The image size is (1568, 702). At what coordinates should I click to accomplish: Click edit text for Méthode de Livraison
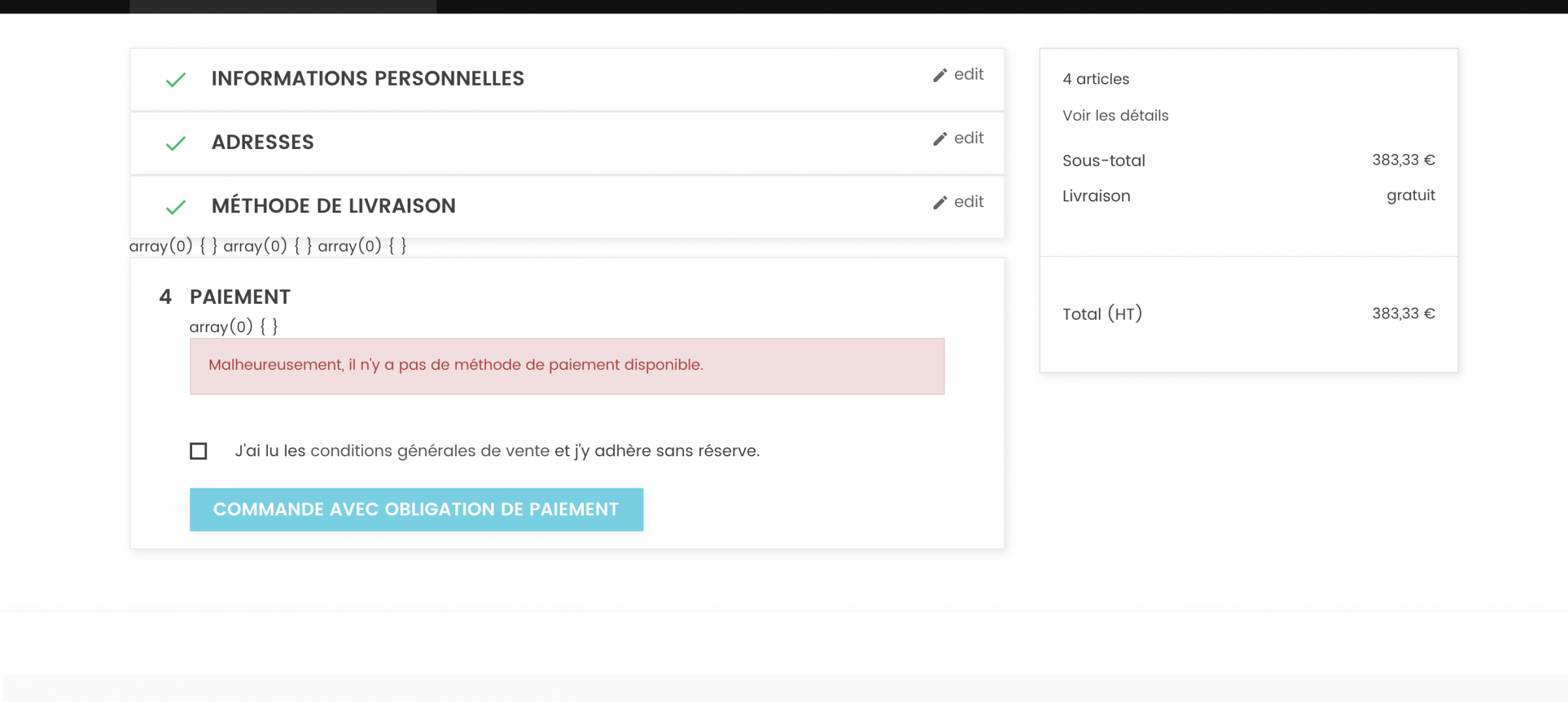[968, 202]
